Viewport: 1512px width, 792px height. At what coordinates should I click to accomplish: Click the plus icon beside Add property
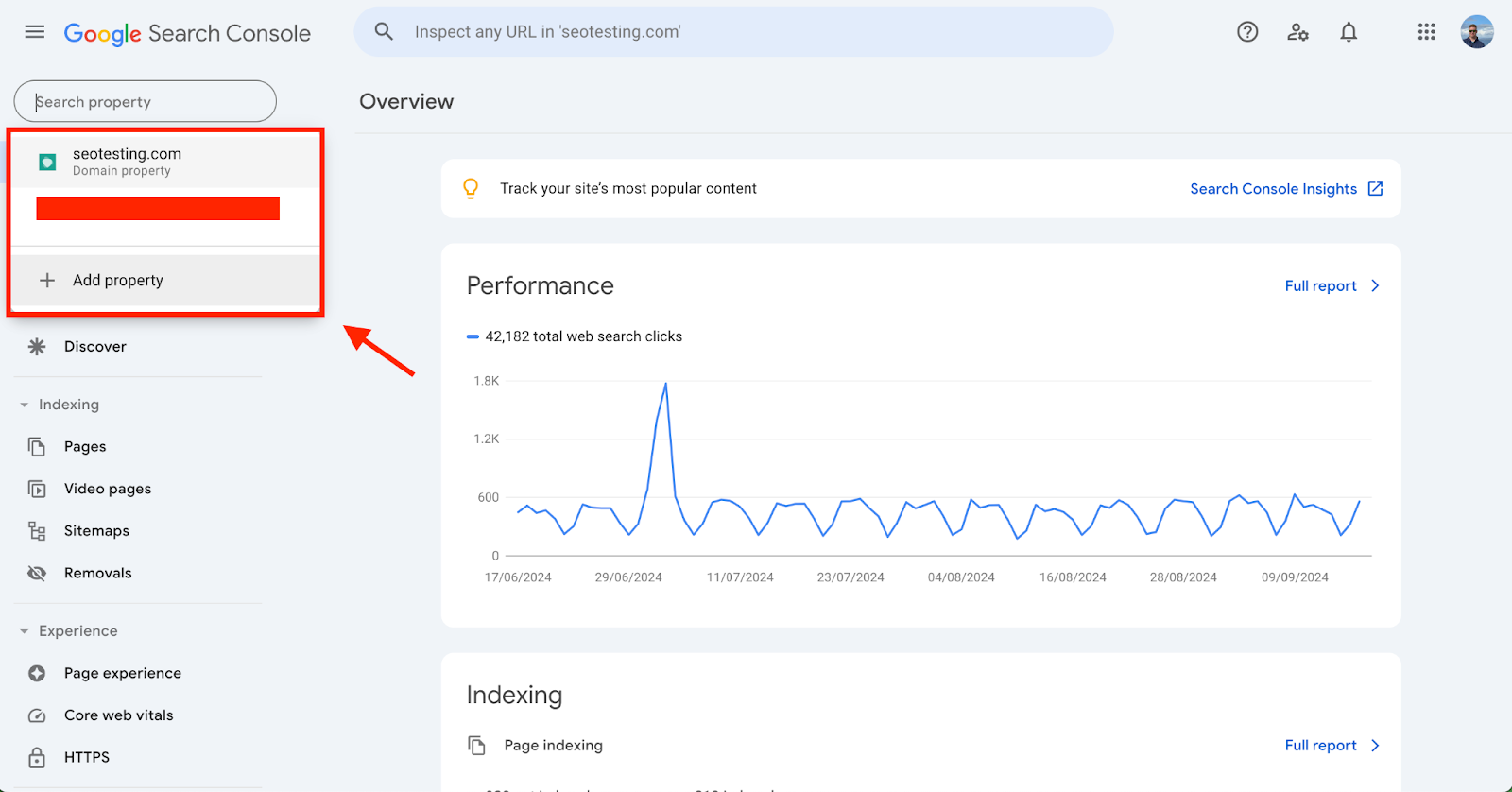tap(47, 280)
